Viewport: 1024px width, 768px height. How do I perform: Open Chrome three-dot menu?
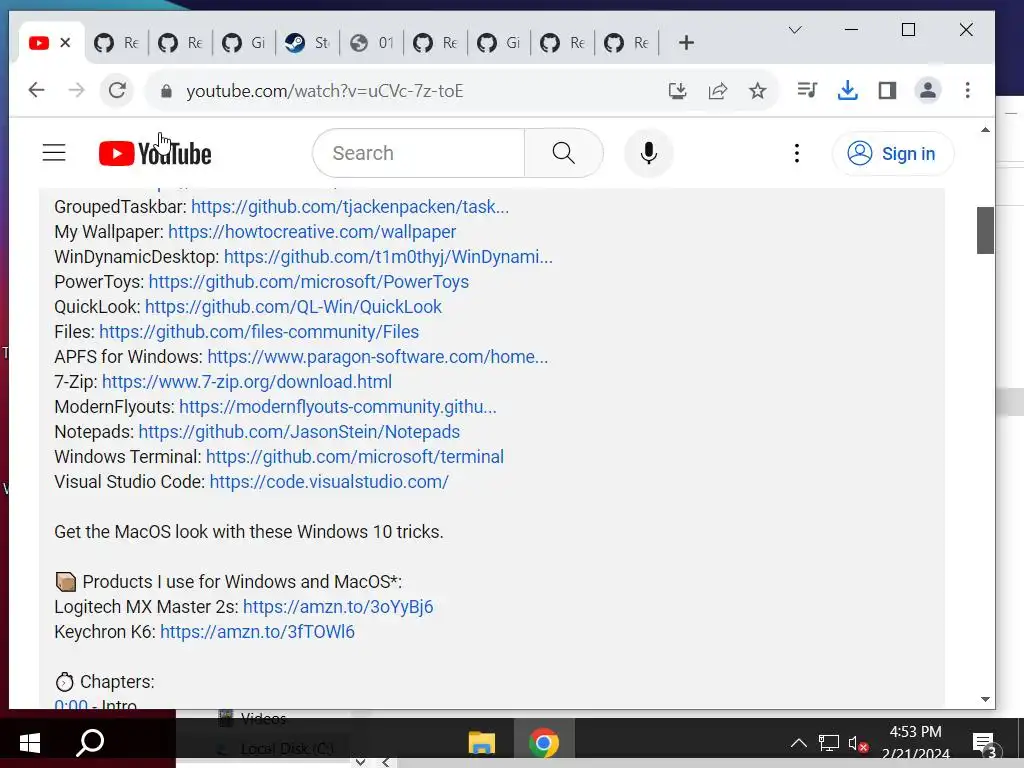(967, 90)
